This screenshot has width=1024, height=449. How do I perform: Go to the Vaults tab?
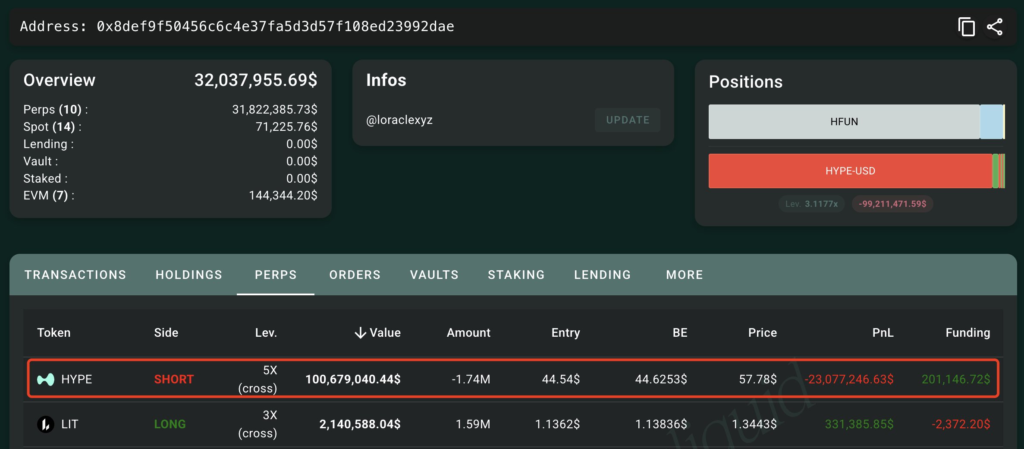[434, 275]
